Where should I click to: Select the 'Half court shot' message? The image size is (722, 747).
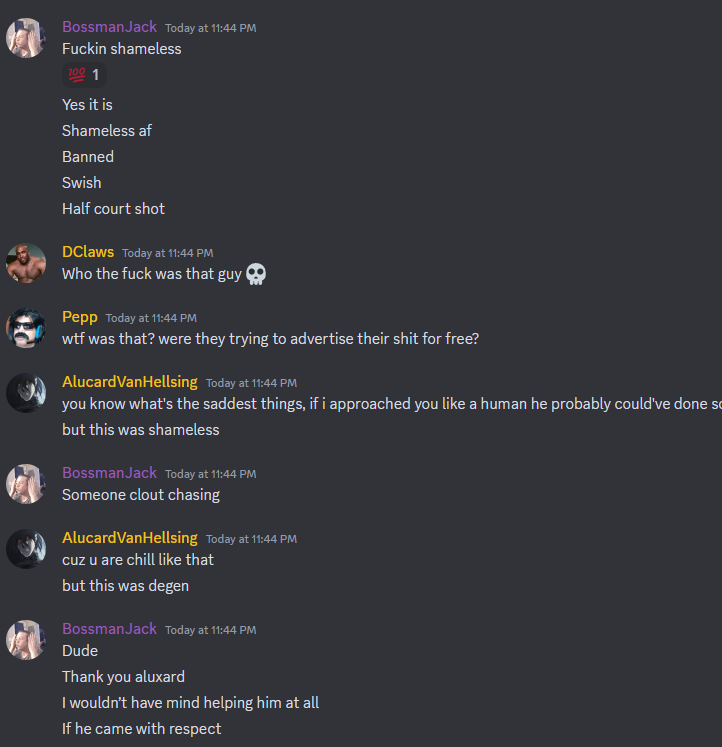[113, 209]
